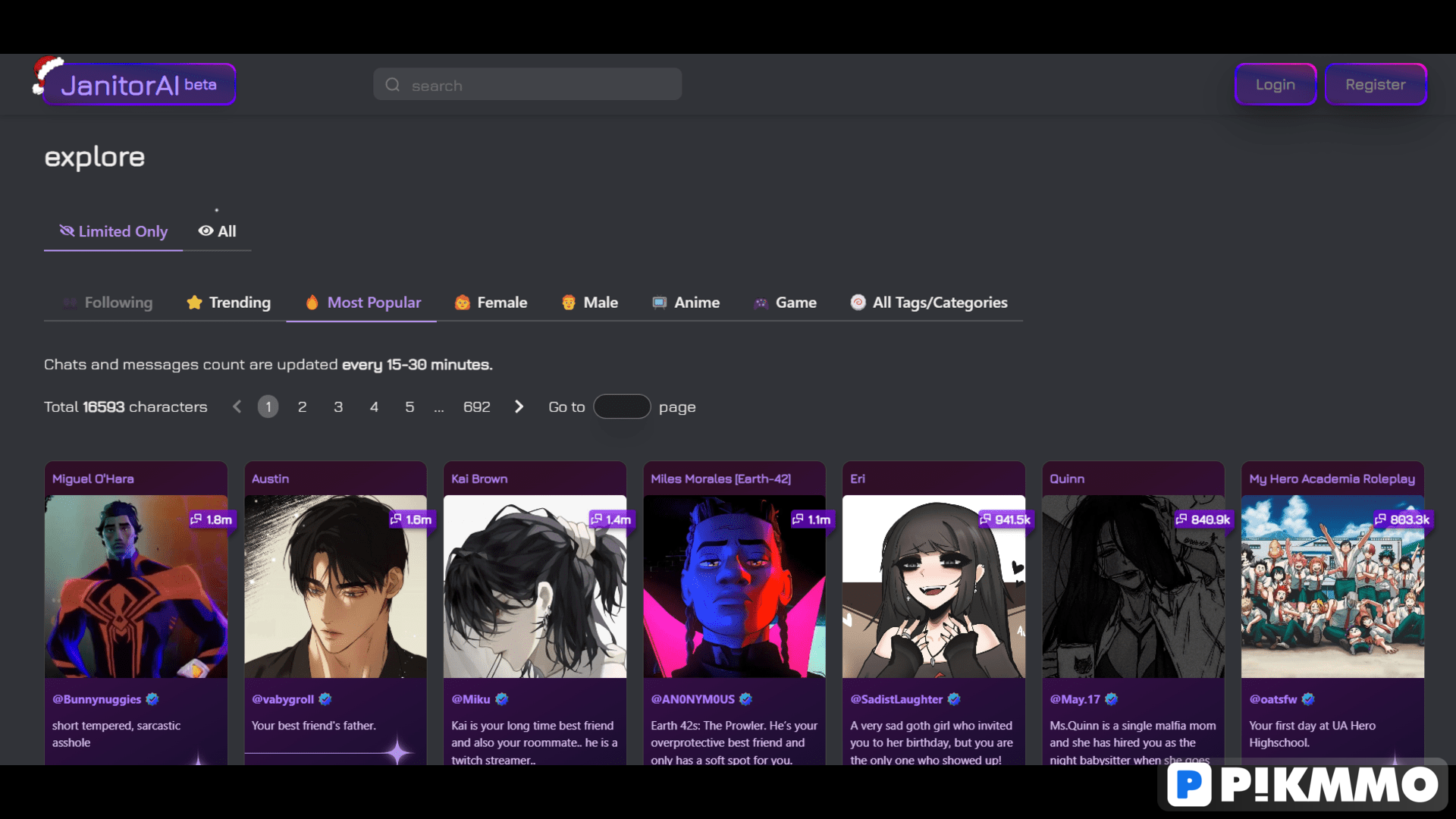Filter by the Male tab
Viewport: 1456px width, 819px height.
pyautogui.click(x=590, y=303)
